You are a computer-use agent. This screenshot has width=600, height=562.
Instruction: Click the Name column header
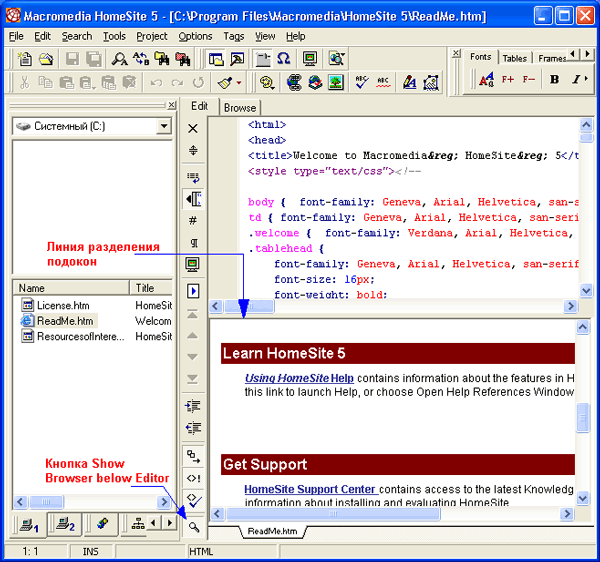pos(71,288)
